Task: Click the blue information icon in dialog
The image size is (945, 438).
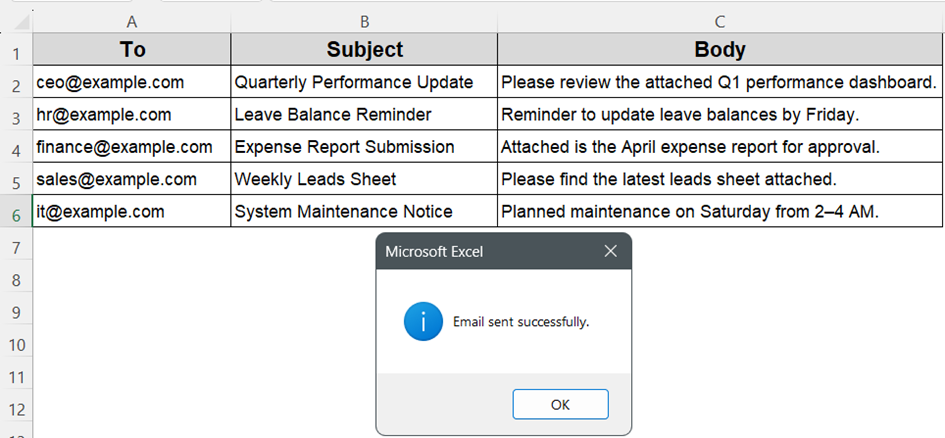Action: click(x=423, y=322)
